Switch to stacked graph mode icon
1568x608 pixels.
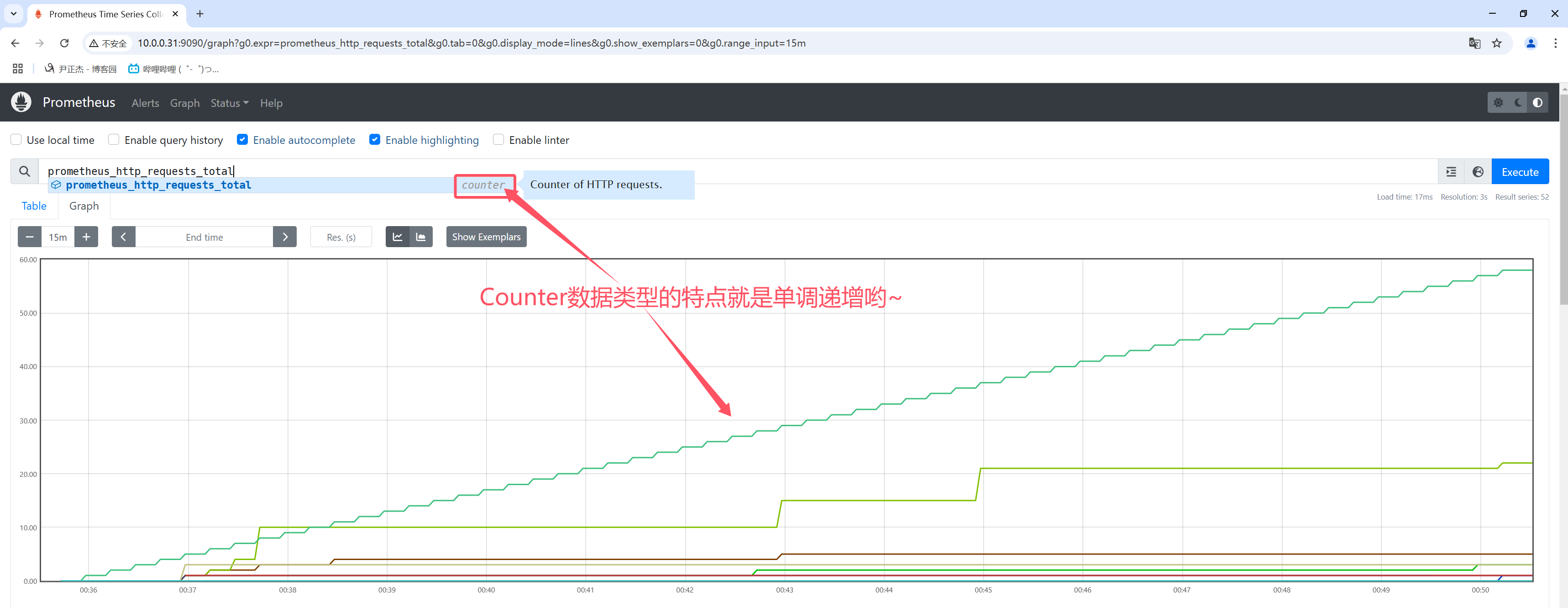coord(420,237)
